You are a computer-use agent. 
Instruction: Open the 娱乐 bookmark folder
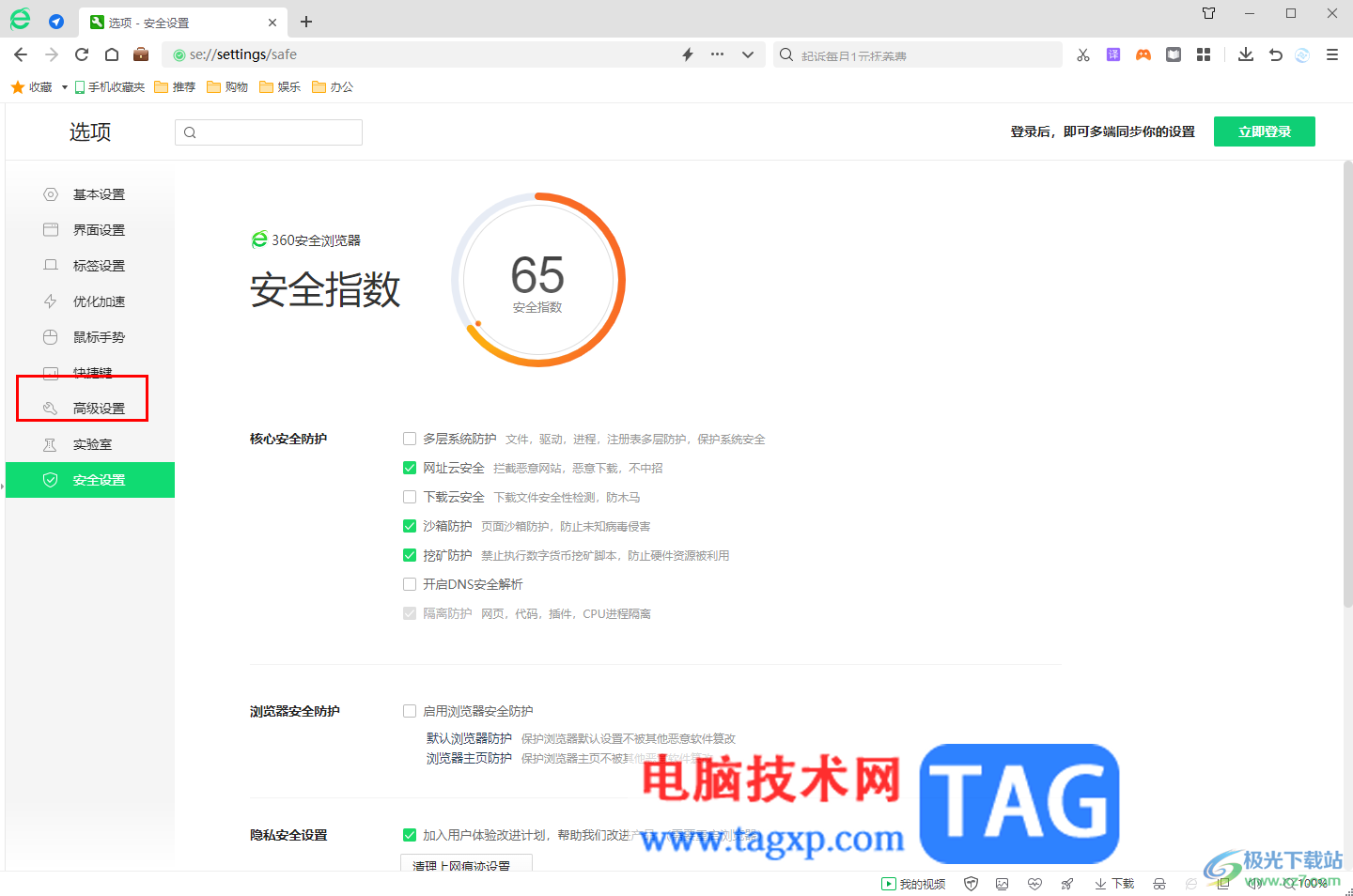pos(280,87)
